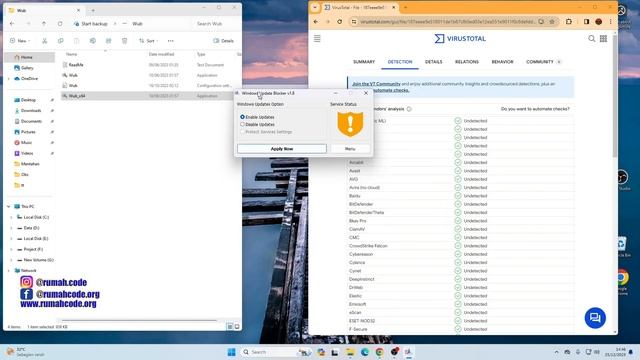Open the VirusTotal chat bubble button
640x360 pixels.
pos(595,318)
